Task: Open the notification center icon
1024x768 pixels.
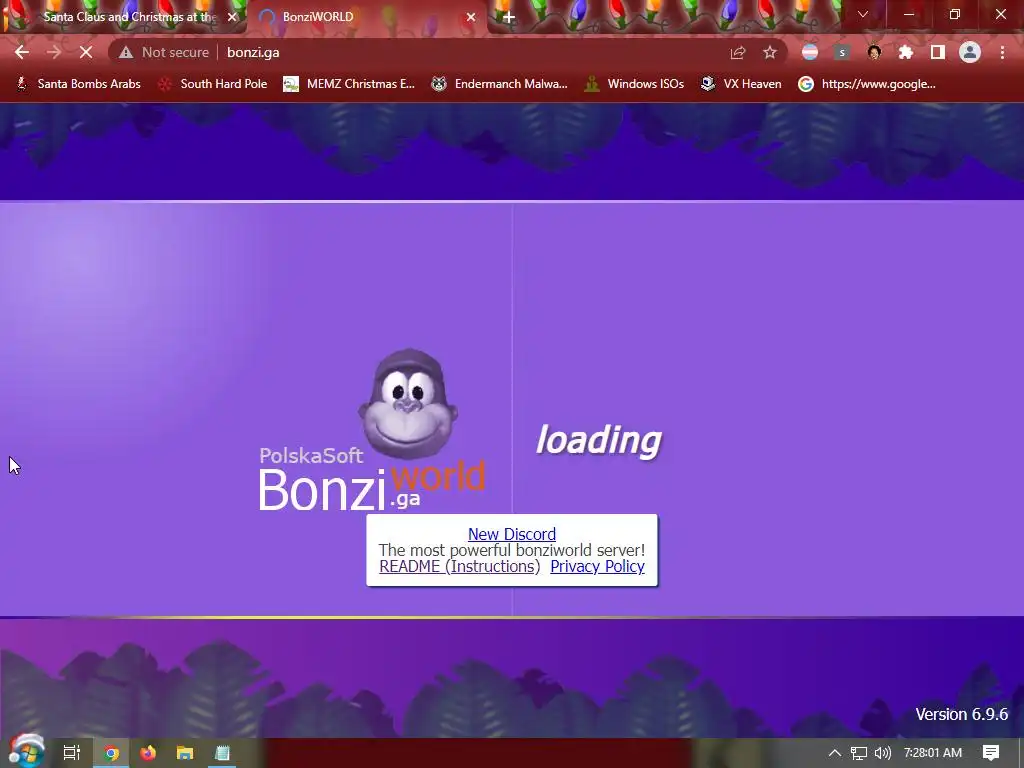Action: click(991, 753)
